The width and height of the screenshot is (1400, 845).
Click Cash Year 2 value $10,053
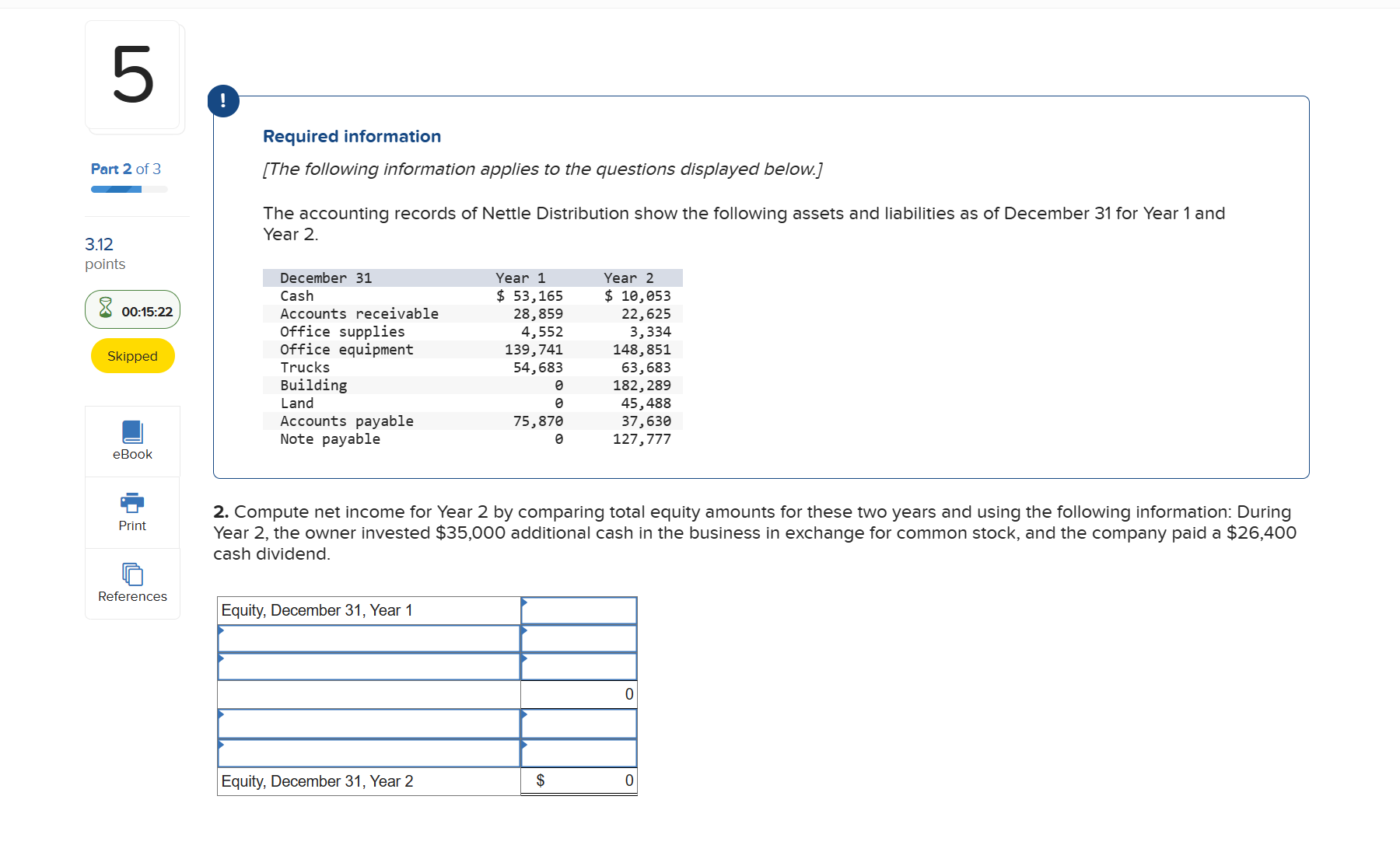(638, 296)
